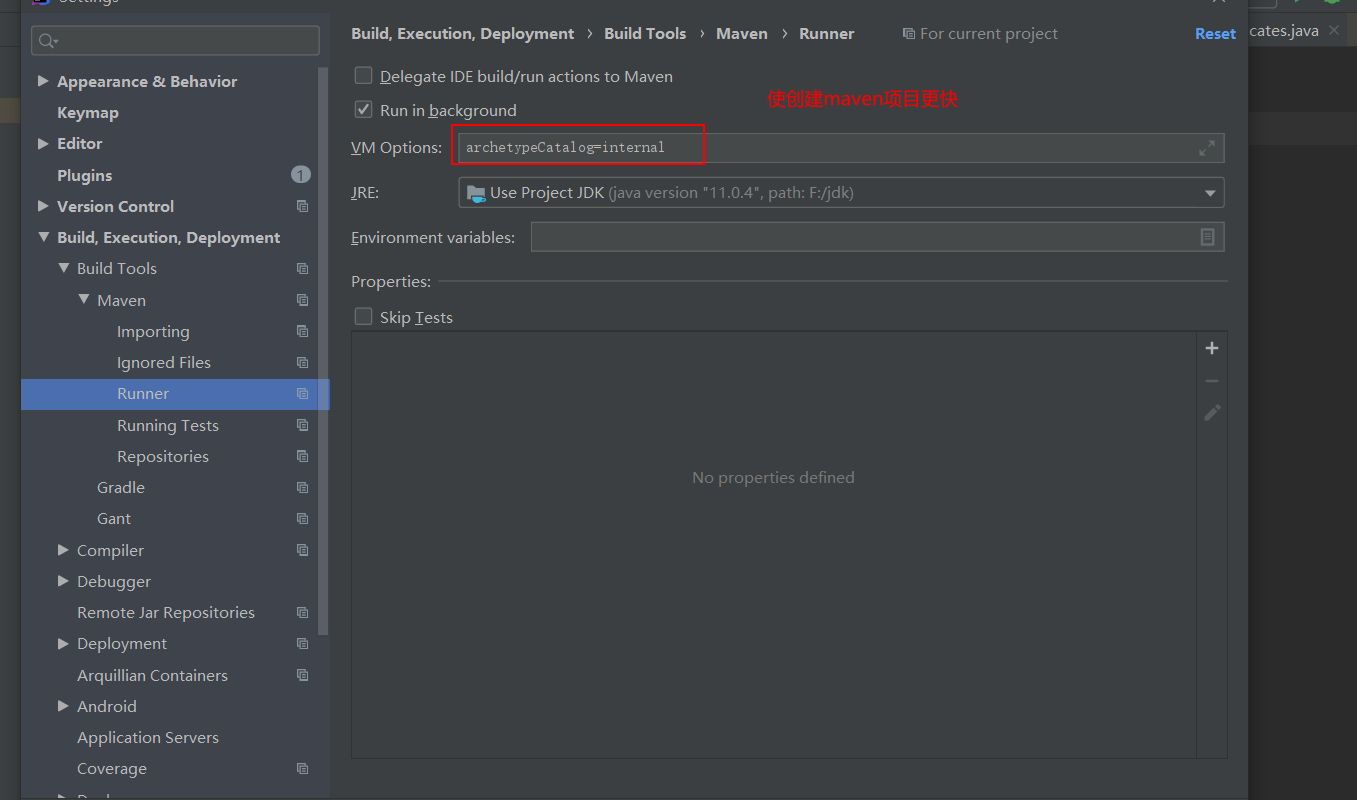The image size is (1357, 800).
Task: Click project-level icon beside Gant
Action: (302, 518)
